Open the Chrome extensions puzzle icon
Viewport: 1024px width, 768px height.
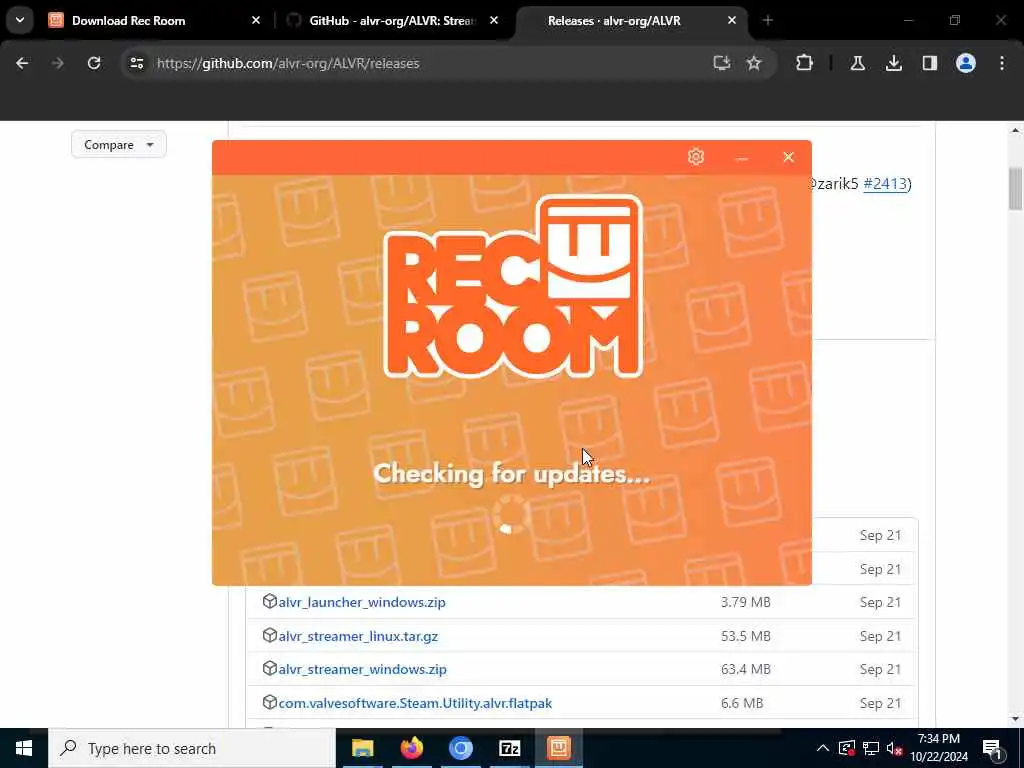coord(805,63)
